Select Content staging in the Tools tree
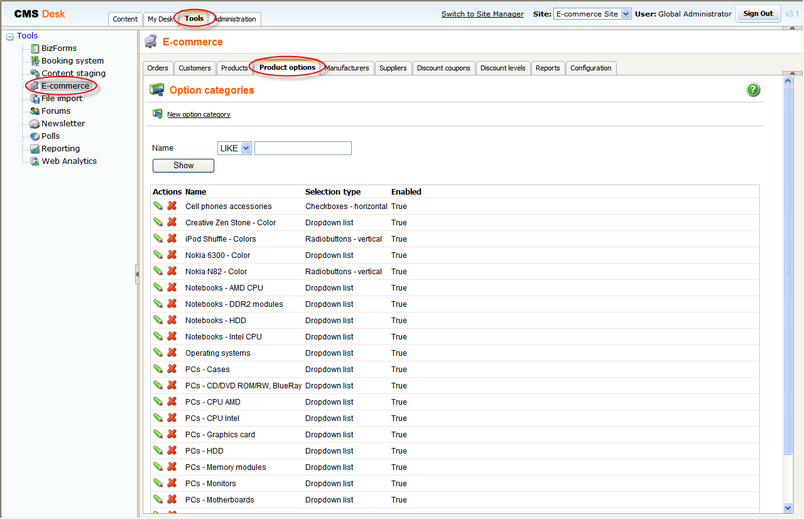804x519 pixels. [73, 73]
